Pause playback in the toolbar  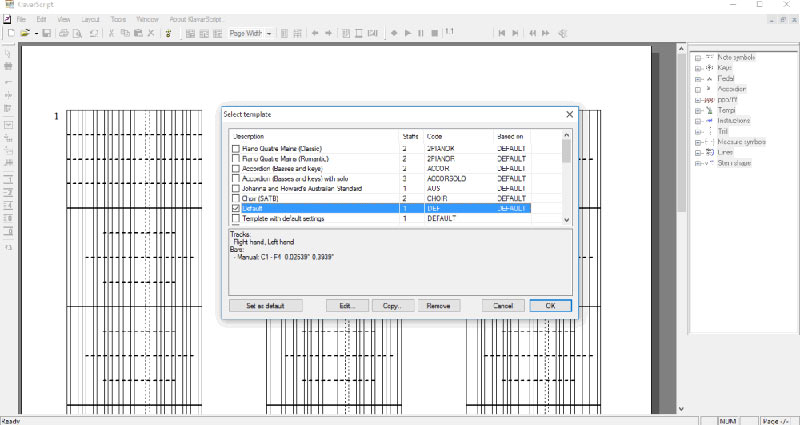(x=421, y=33)
